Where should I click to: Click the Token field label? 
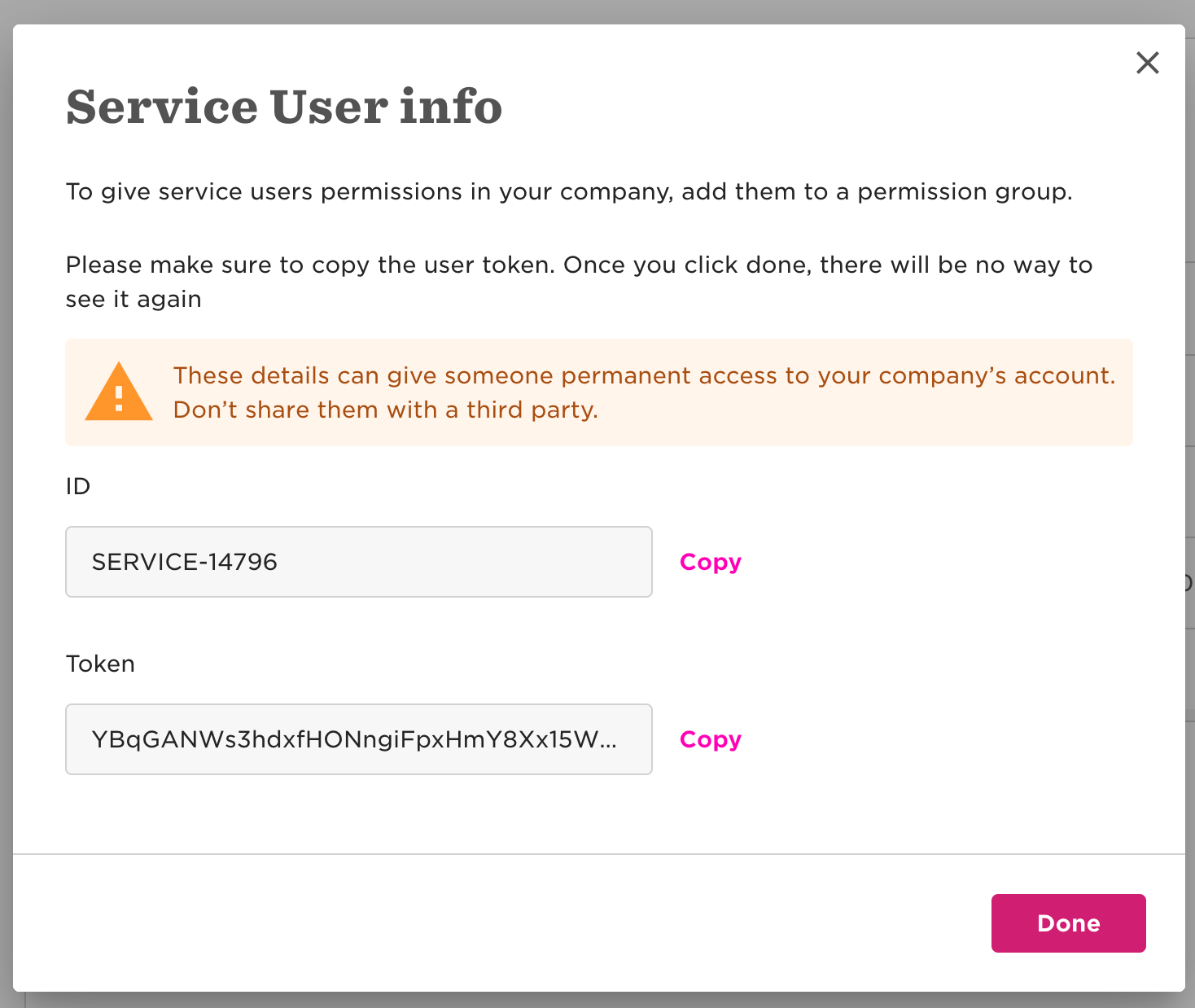tap(101, 664)
